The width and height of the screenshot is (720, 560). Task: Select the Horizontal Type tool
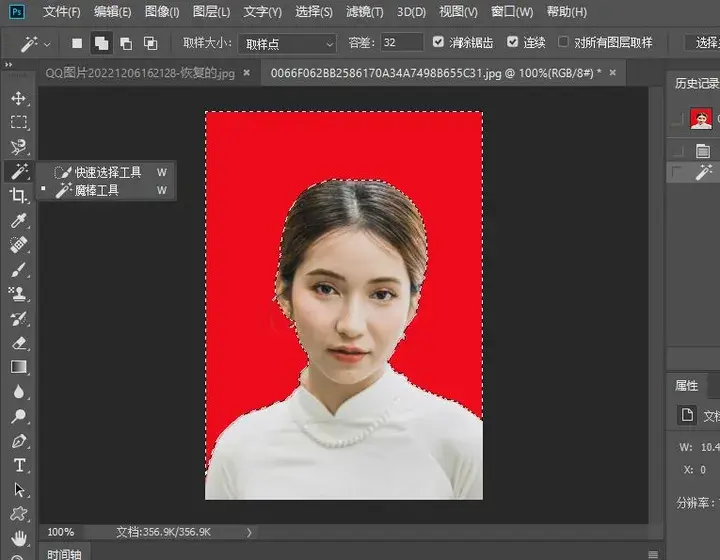(18, 465)
